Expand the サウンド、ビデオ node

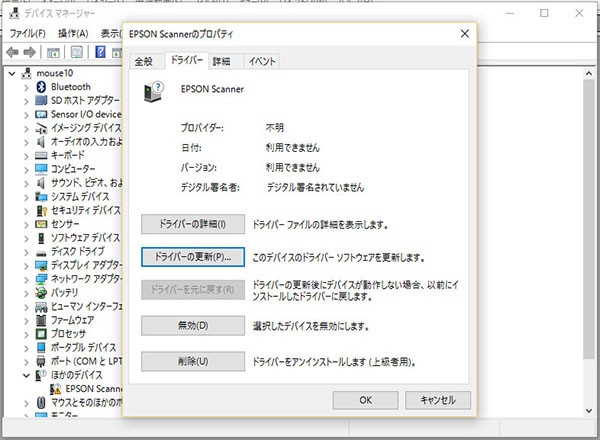coord(26,184)
